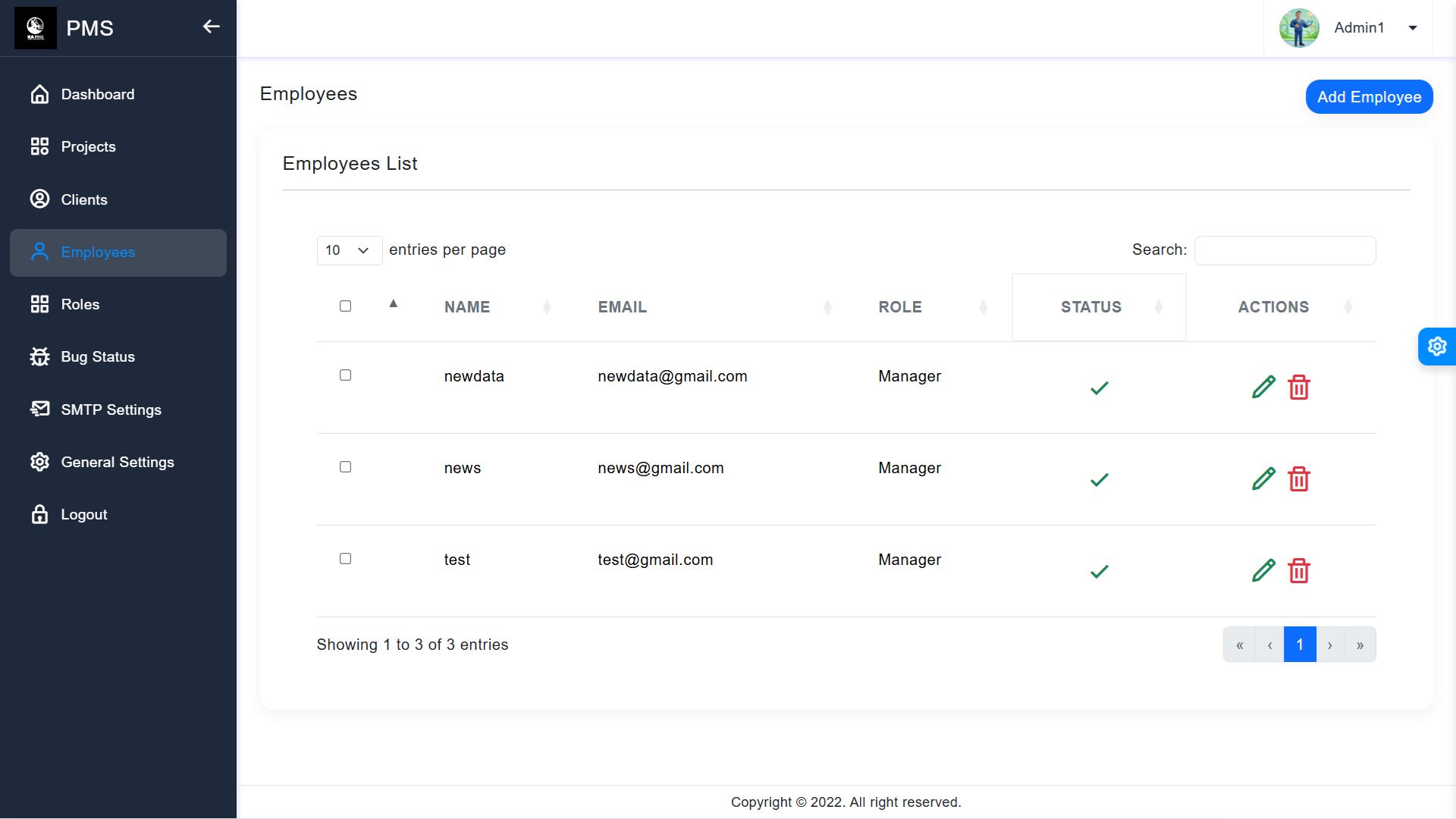The width and height of the screenshot is (1456, 819).
Task: Click the status checkmark for news
Action: 1099,480
